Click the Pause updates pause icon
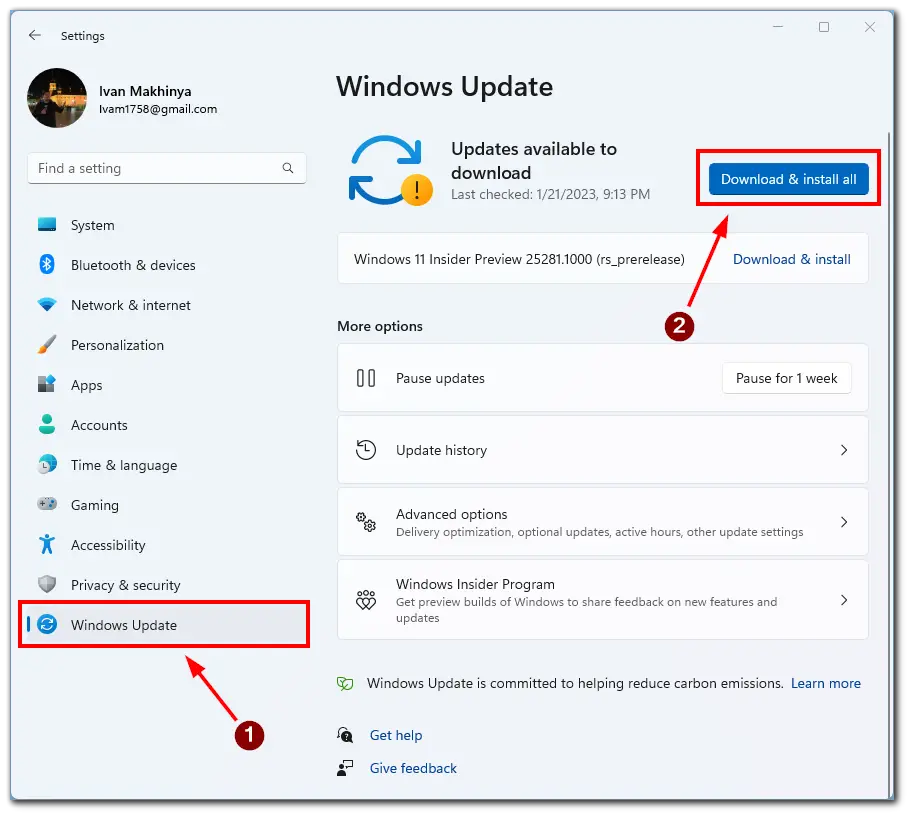Image resolution: width=912 pixels, height=818 pixels. point(366,378)
